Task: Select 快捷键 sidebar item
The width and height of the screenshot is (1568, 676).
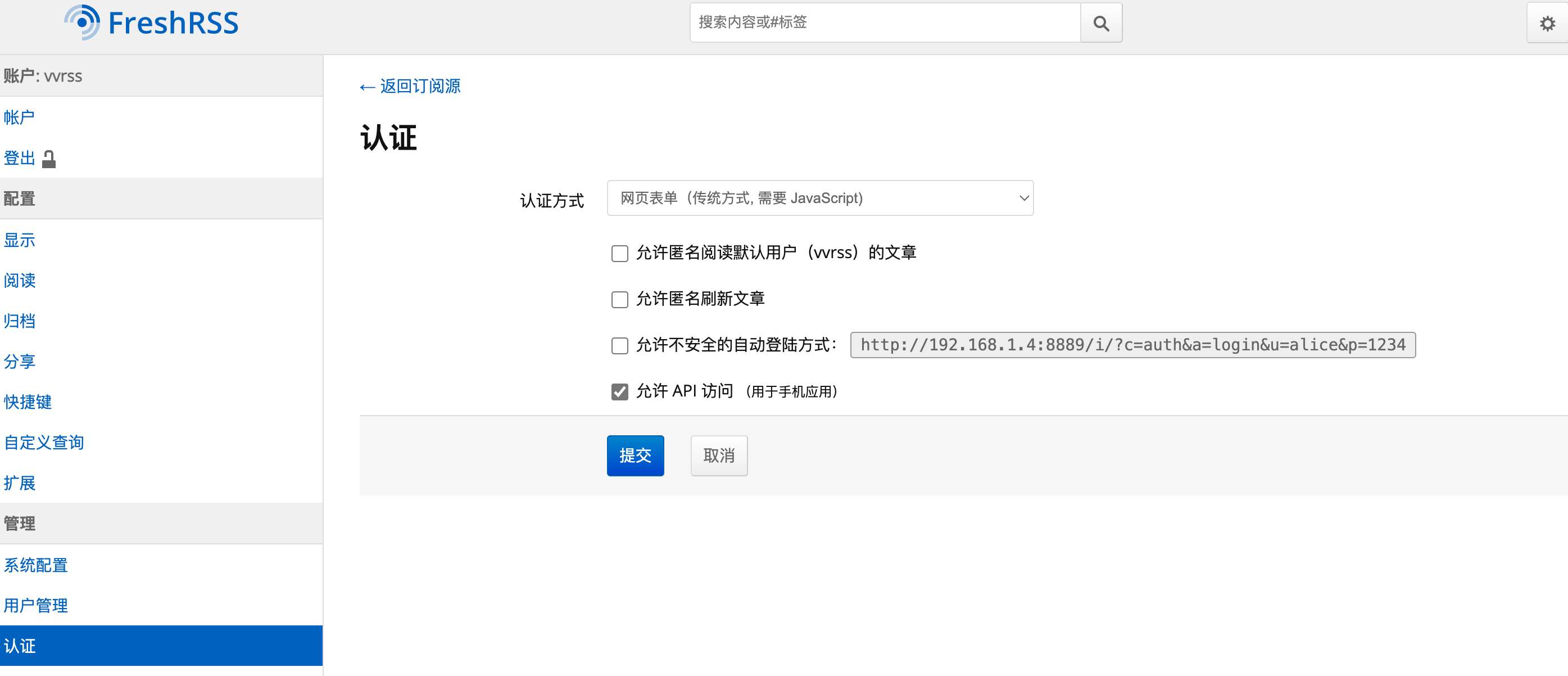Action: tap(28, 402)
